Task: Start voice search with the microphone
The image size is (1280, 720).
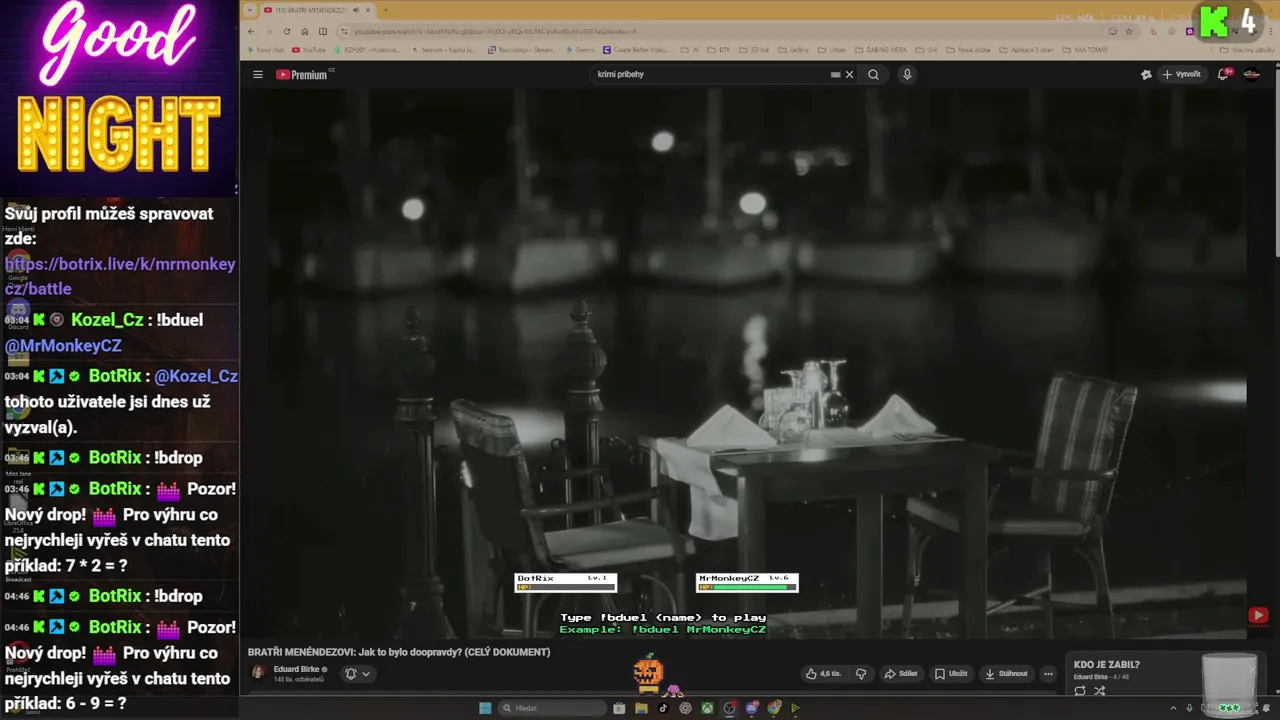Action: coord(907,74)
